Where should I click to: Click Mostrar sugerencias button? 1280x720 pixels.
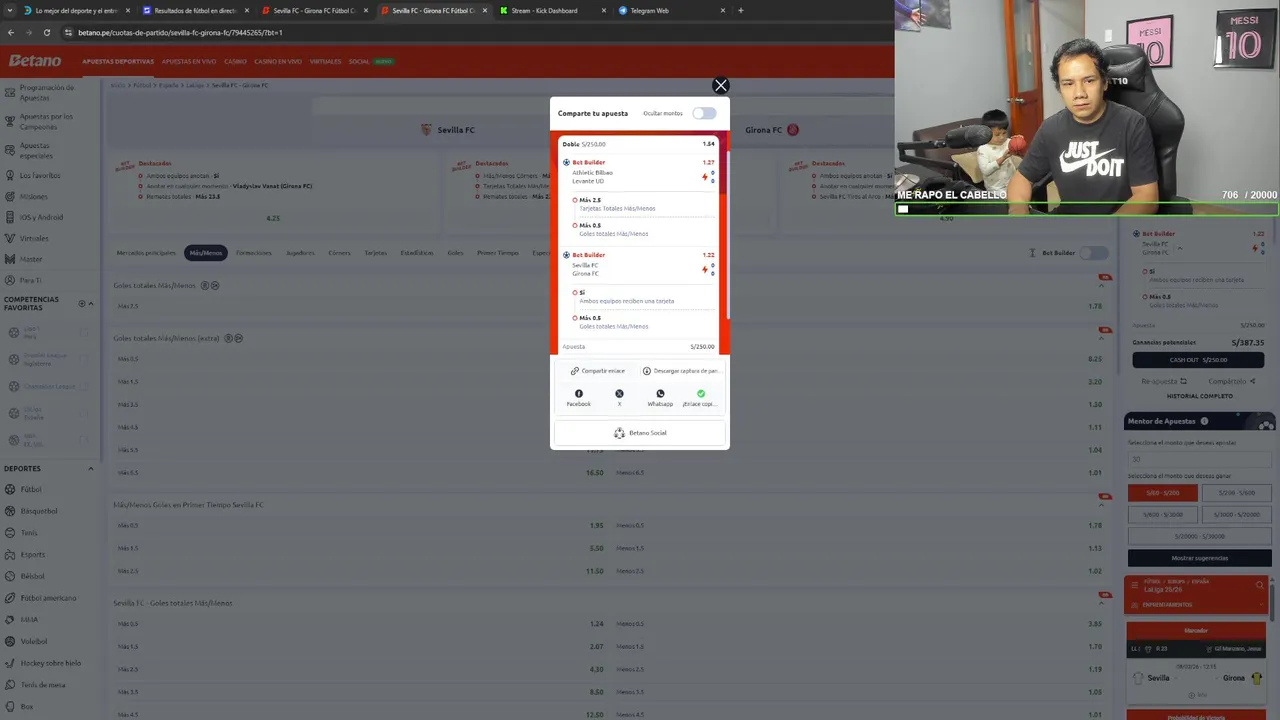pyautogui.click(x=1199, y=558)
